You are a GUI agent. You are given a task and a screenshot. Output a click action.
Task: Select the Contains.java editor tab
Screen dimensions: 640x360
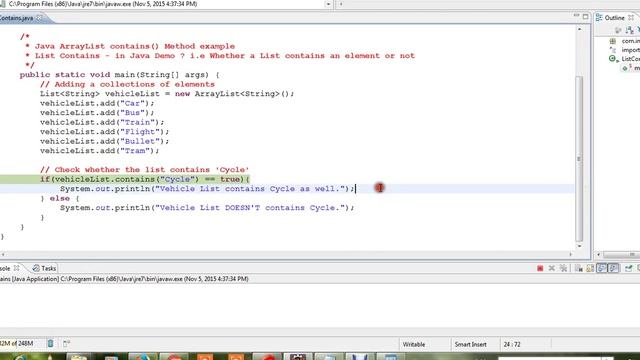(x=17, y=18)
